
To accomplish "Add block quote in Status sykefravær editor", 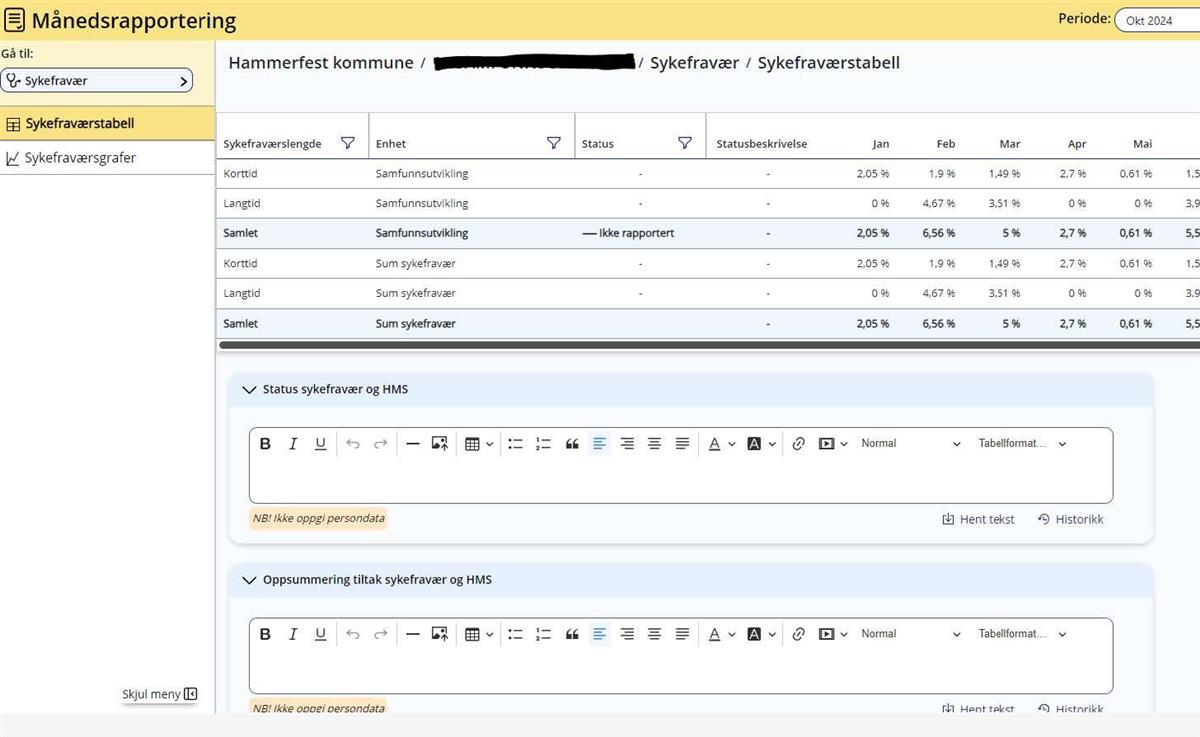I will (572, 444).
